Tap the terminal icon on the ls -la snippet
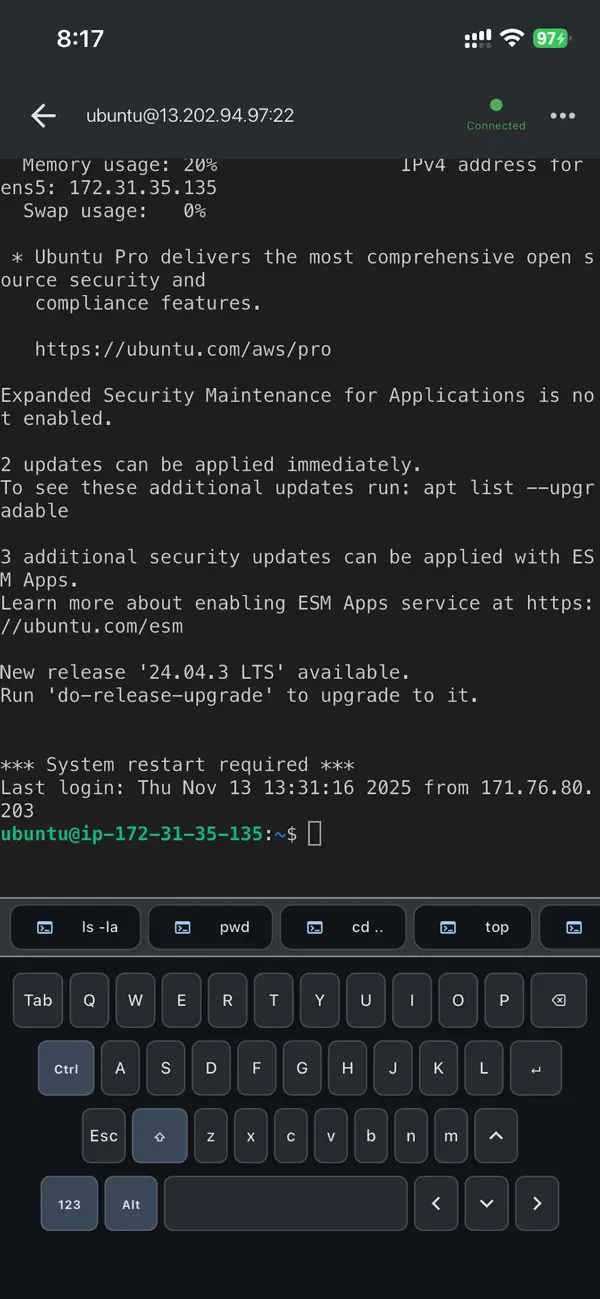The image size is (600, 1299). click(x=44, y=927)
